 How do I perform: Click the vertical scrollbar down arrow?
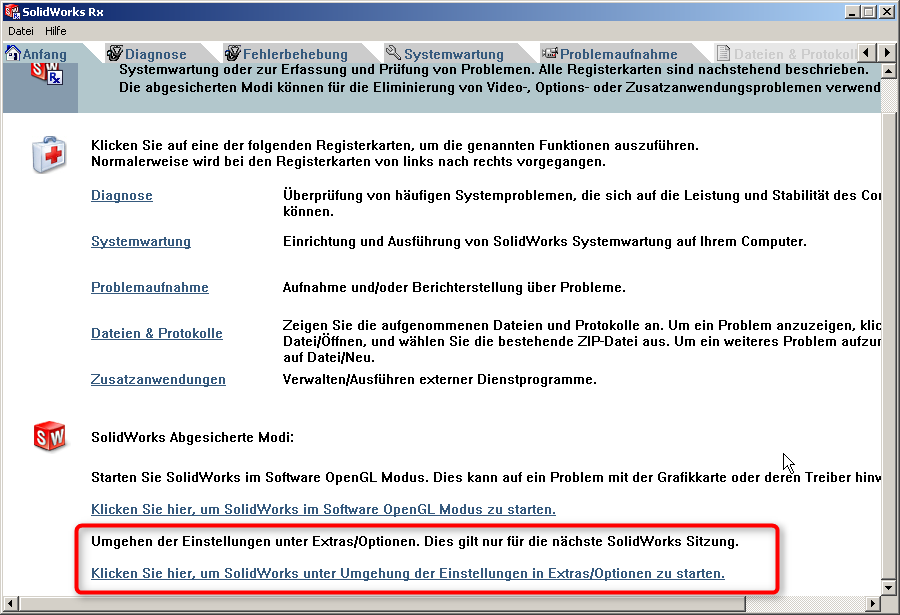pos(889,587)
